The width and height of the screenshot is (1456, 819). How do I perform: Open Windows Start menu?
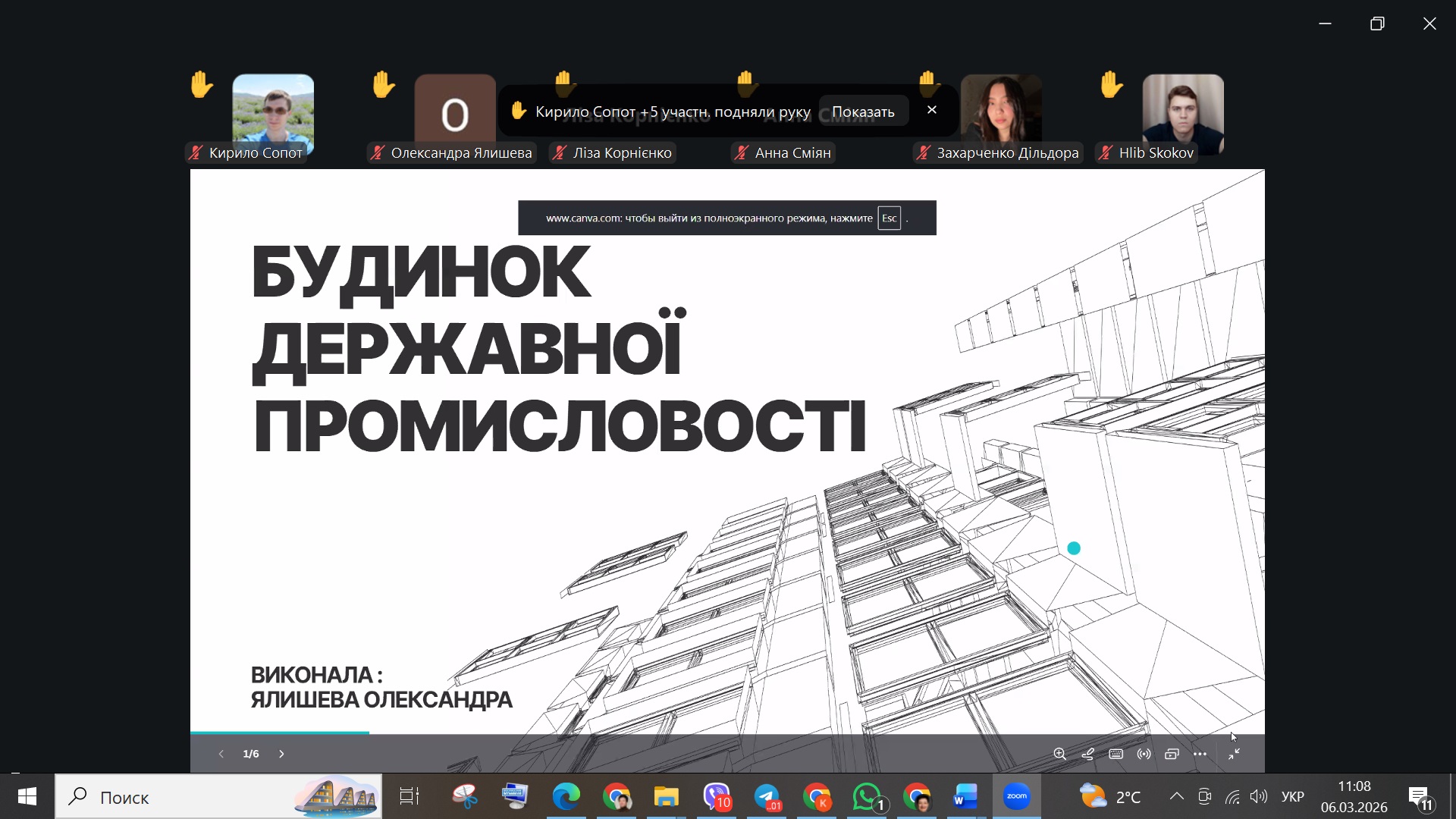coord(27,796)
